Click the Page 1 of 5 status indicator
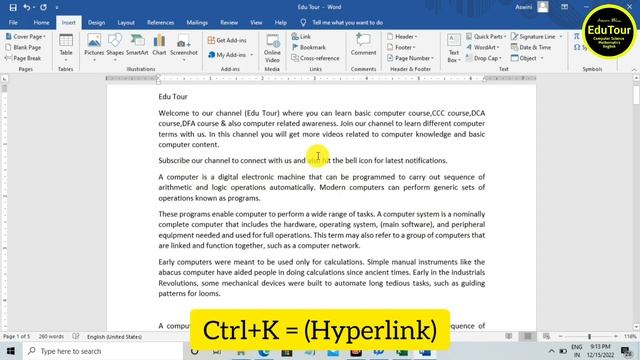 [x=16, y=337]
